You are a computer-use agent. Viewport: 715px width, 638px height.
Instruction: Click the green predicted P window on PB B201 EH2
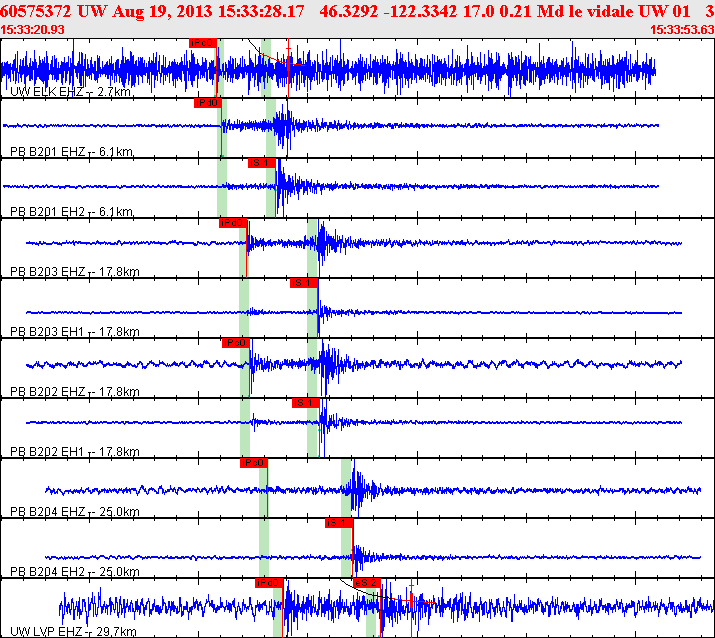(222, 188)
